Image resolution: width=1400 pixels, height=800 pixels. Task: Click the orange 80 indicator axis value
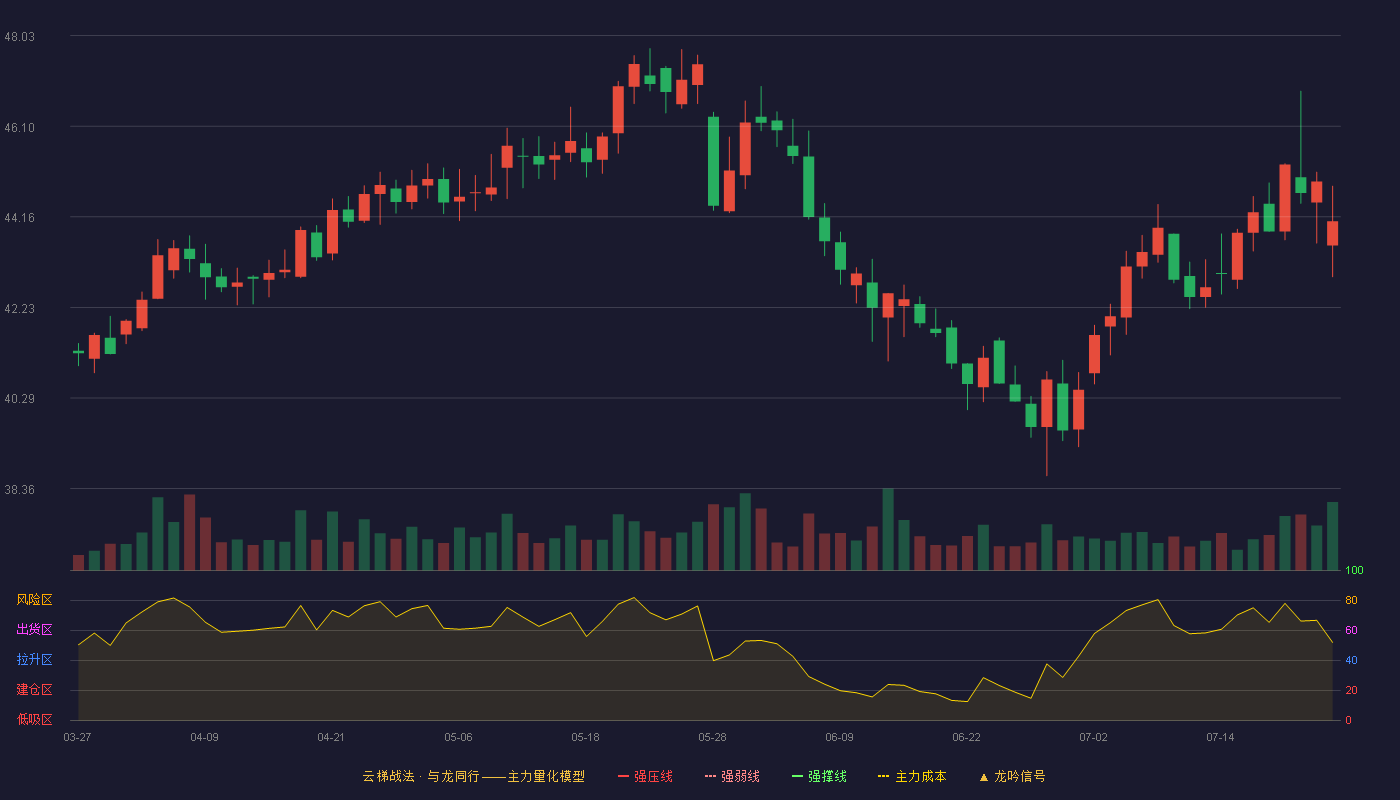[x=1351, y=600]
